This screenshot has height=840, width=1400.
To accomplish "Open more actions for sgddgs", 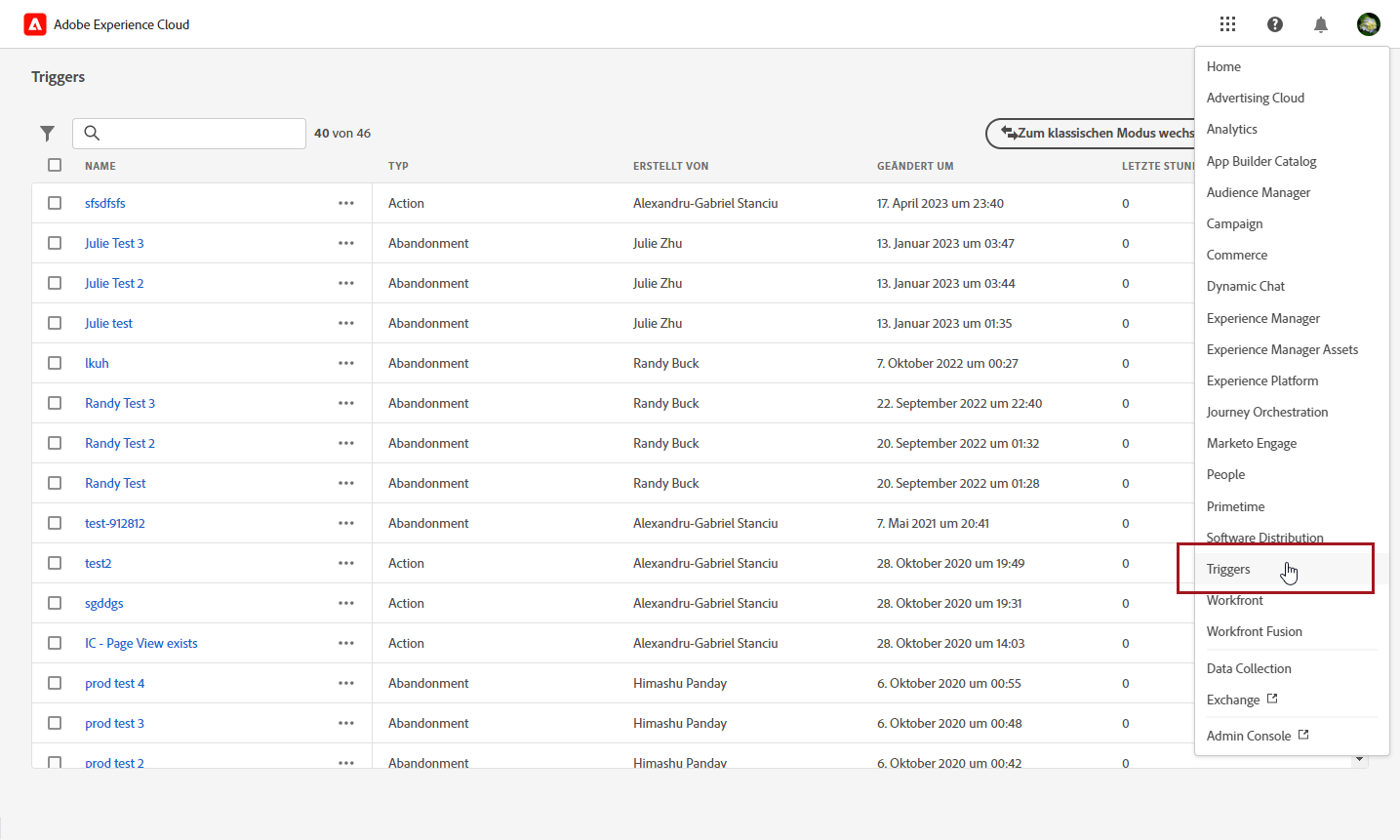I will click(x=346, y=603).
